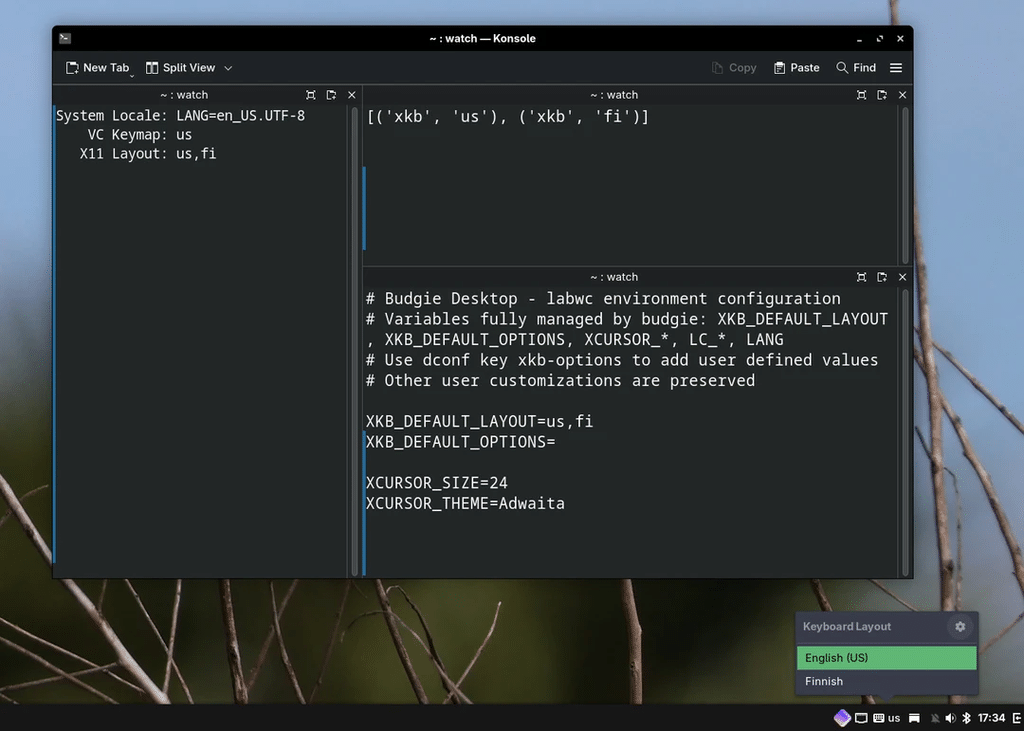Click the 'VC Keymap: us' line
This screenshot has height=731, width=1024.
140,135
